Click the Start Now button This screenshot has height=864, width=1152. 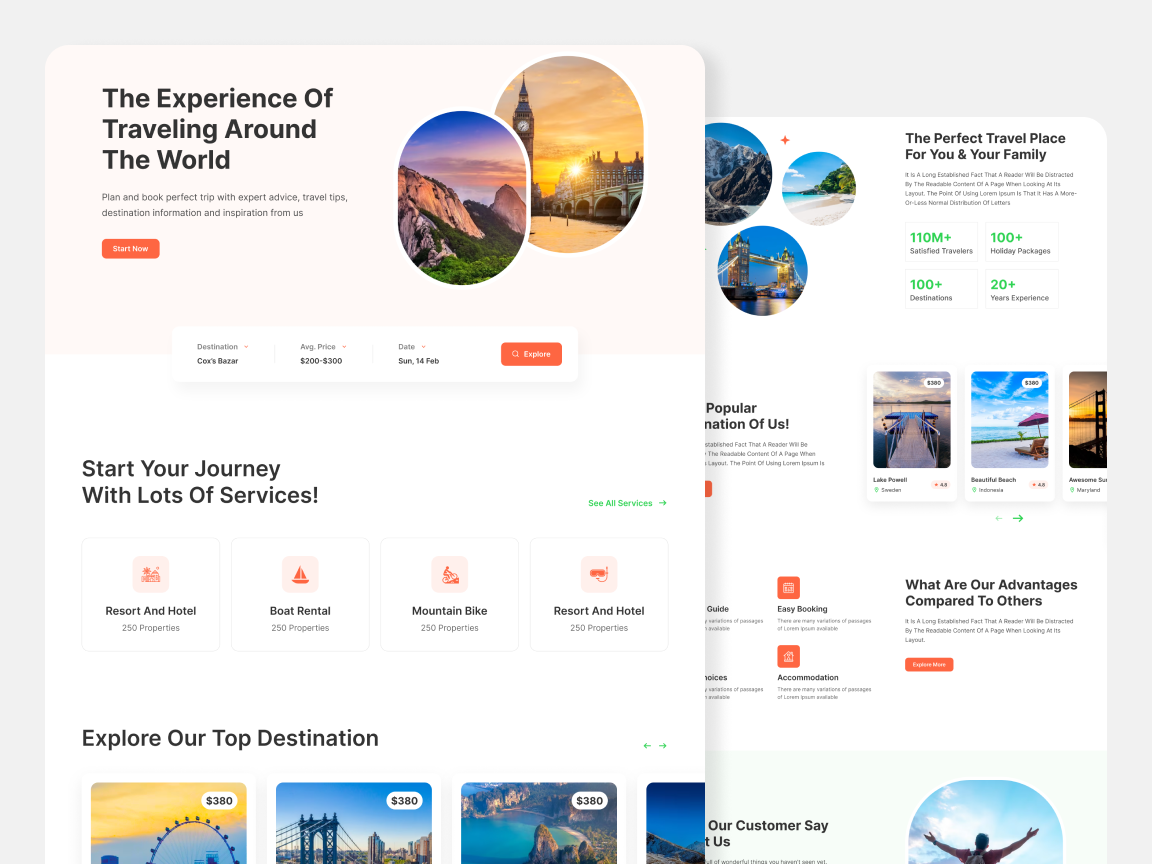click(130, 248)
